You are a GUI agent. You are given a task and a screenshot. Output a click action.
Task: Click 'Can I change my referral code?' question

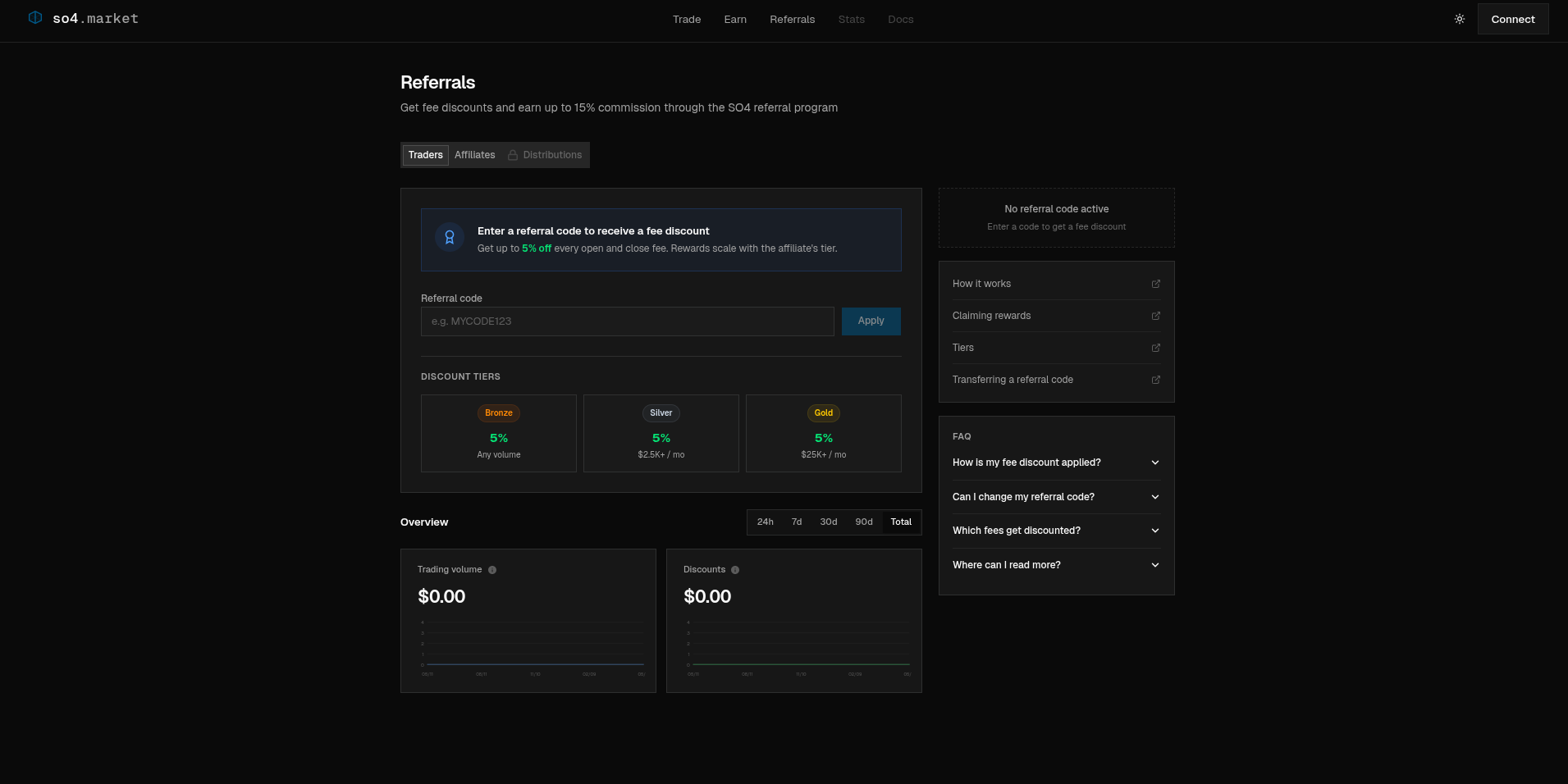(x=1023, y=497)
